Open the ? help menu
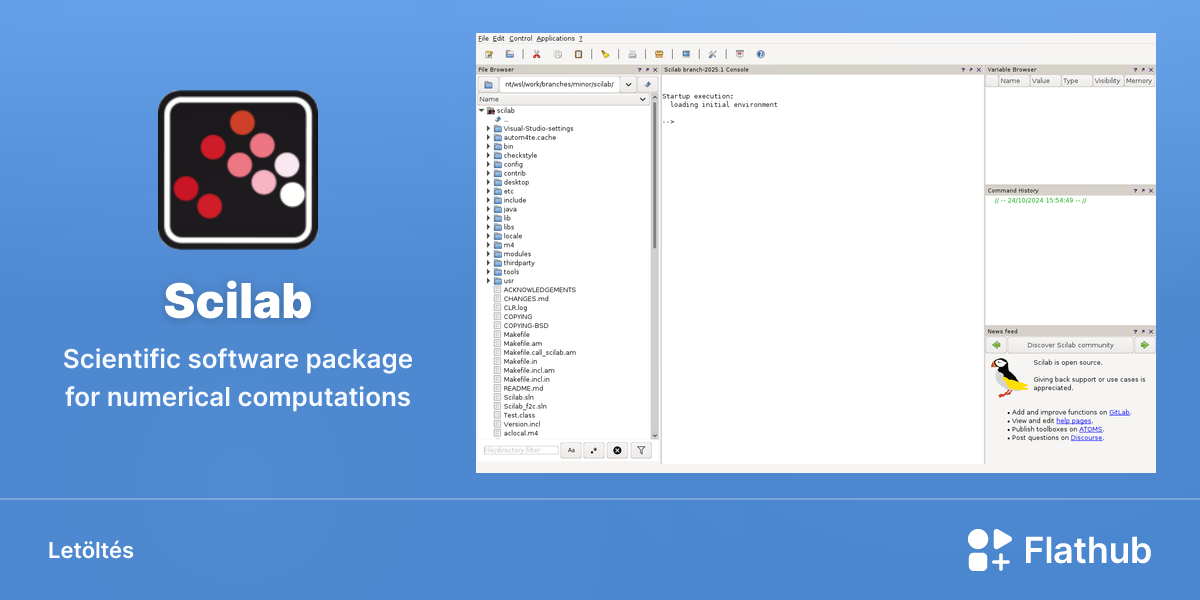Screen dimensions: 1200x600 pyautogui.click(x=581, y=38)
